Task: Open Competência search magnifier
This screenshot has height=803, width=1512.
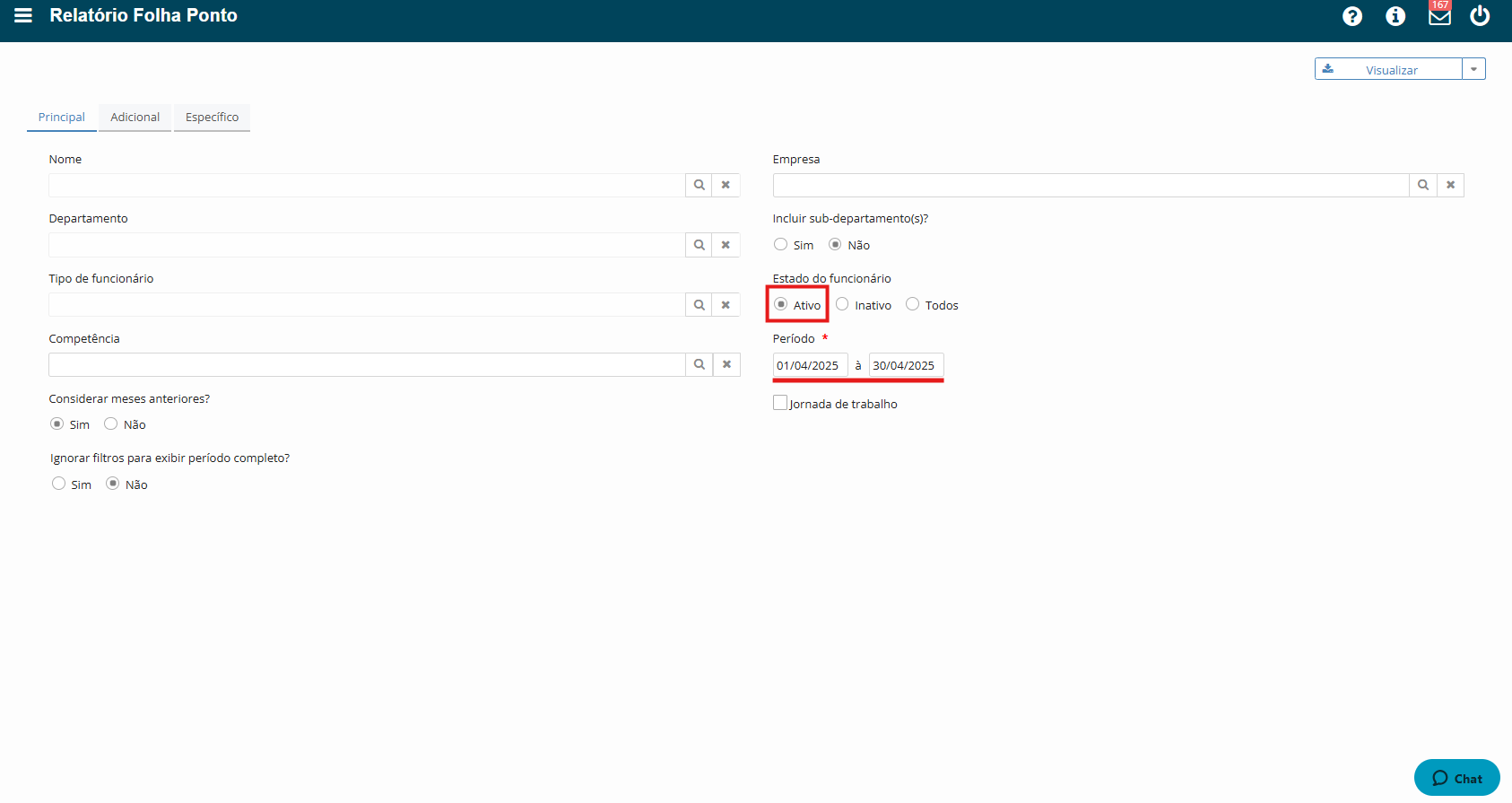Action: (700, 364)
